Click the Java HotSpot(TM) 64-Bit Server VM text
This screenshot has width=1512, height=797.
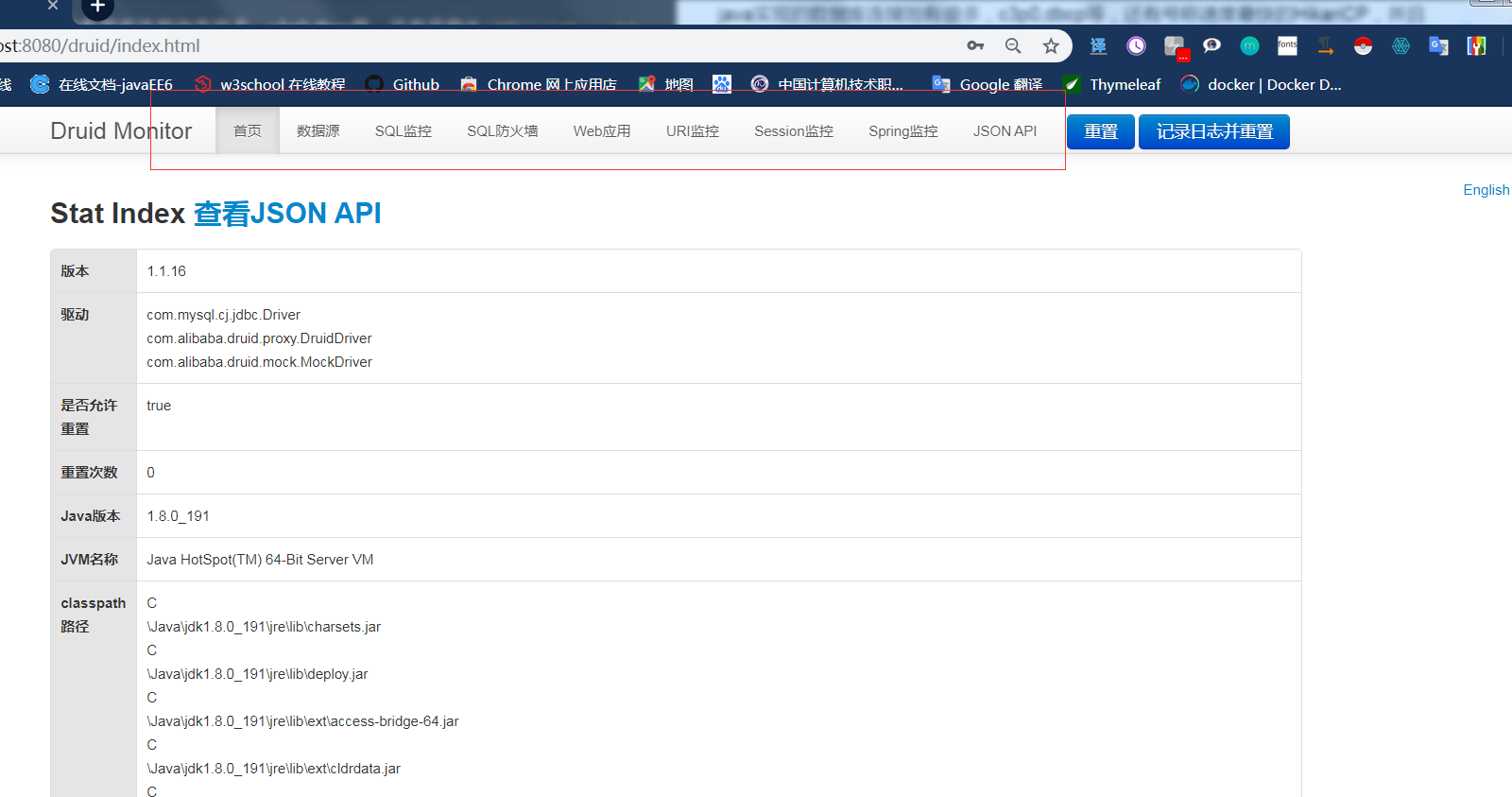click(x=260, y=560)
